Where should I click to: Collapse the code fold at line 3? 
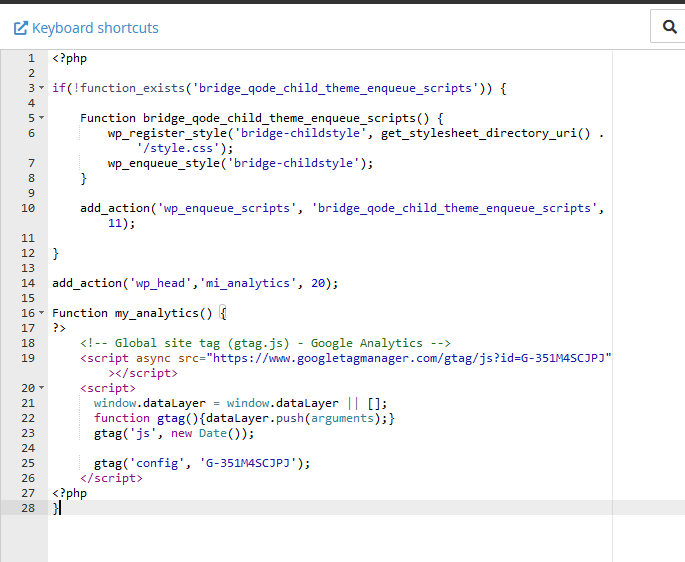point(42,88)
